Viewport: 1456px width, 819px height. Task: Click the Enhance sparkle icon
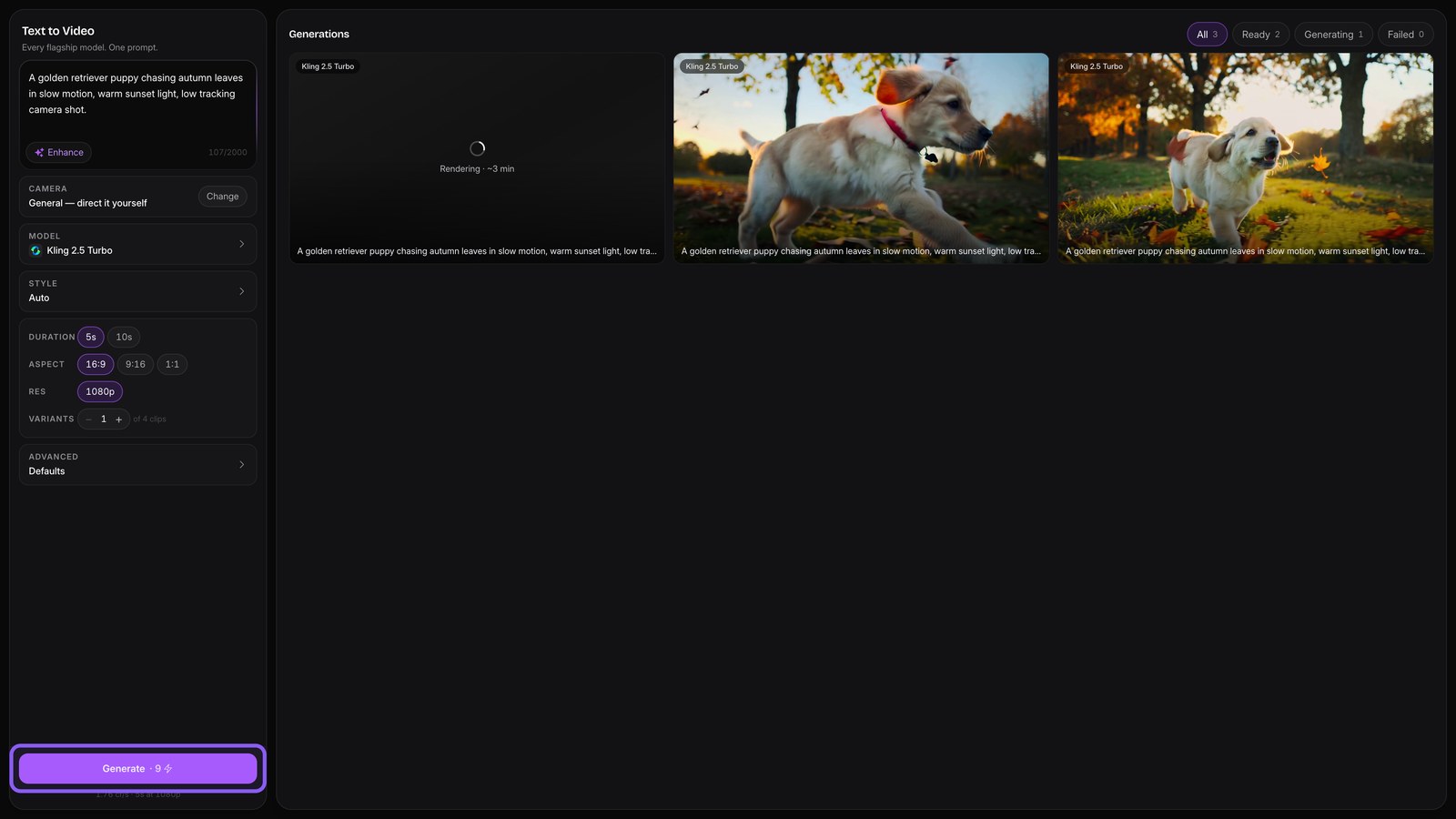39,153
